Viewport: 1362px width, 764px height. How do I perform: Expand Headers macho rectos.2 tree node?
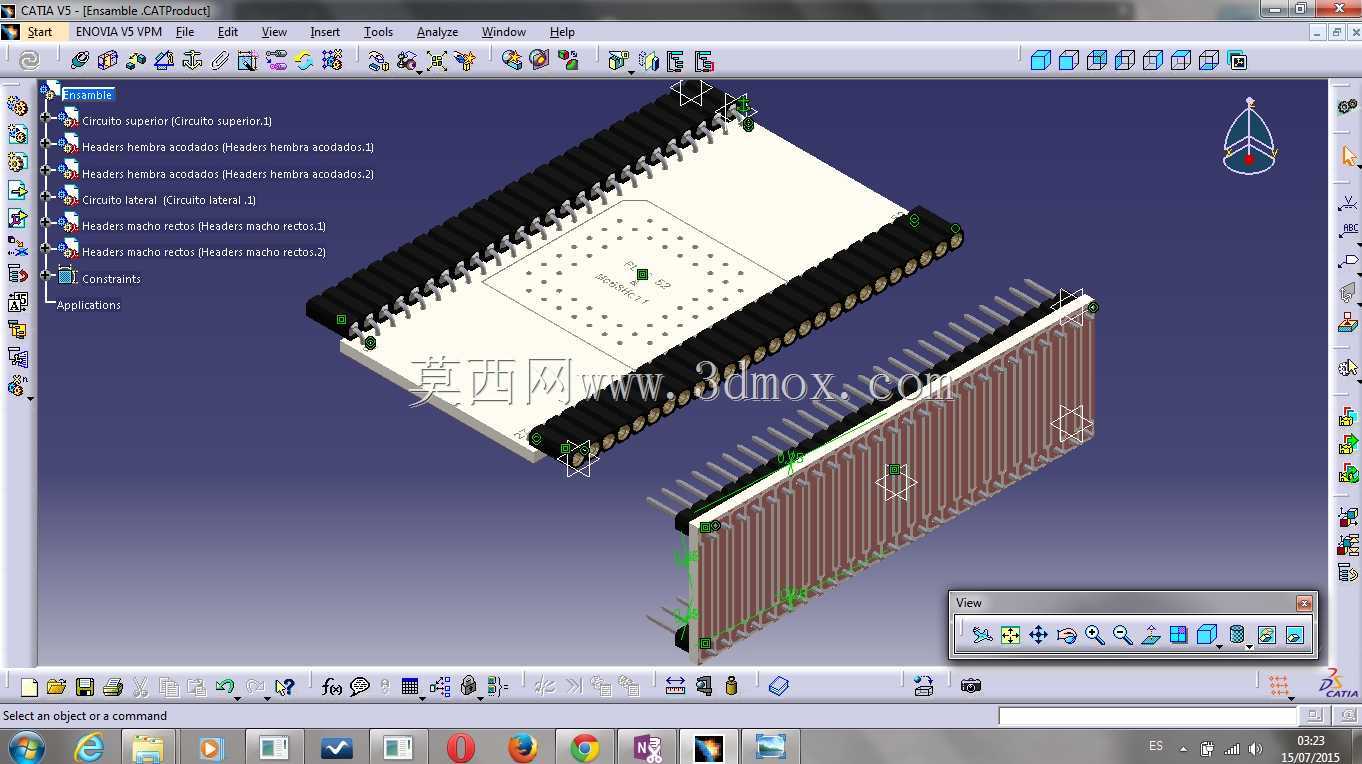[x=45, y=248]
